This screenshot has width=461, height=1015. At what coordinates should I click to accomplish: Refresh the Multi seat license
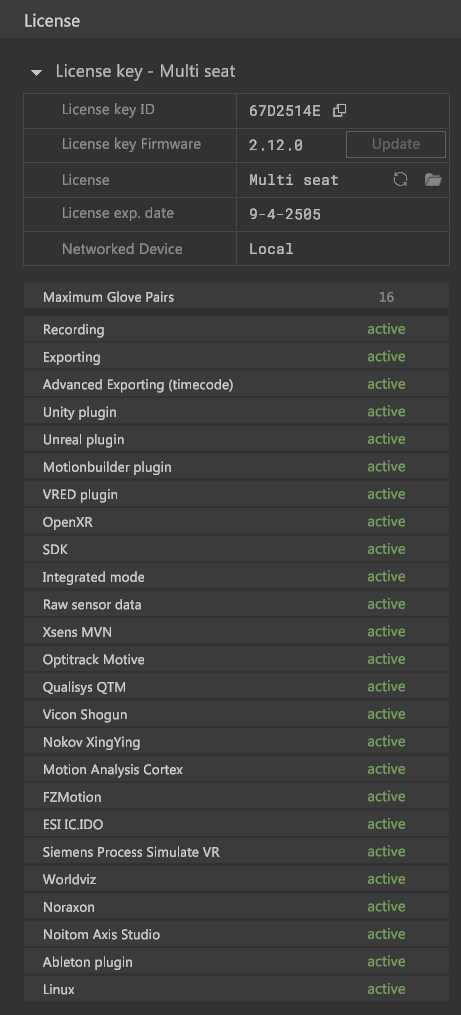400,179
